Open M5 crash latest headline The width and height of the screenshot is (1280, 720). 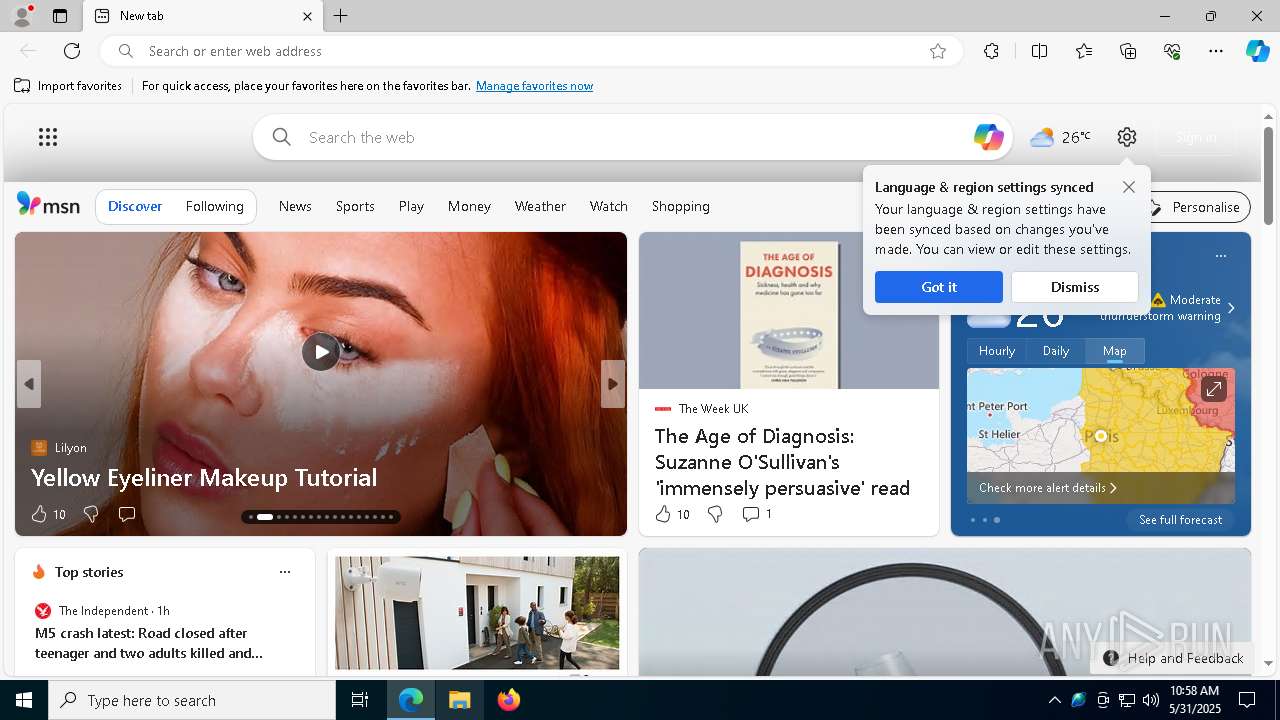[x=149, y=643]
